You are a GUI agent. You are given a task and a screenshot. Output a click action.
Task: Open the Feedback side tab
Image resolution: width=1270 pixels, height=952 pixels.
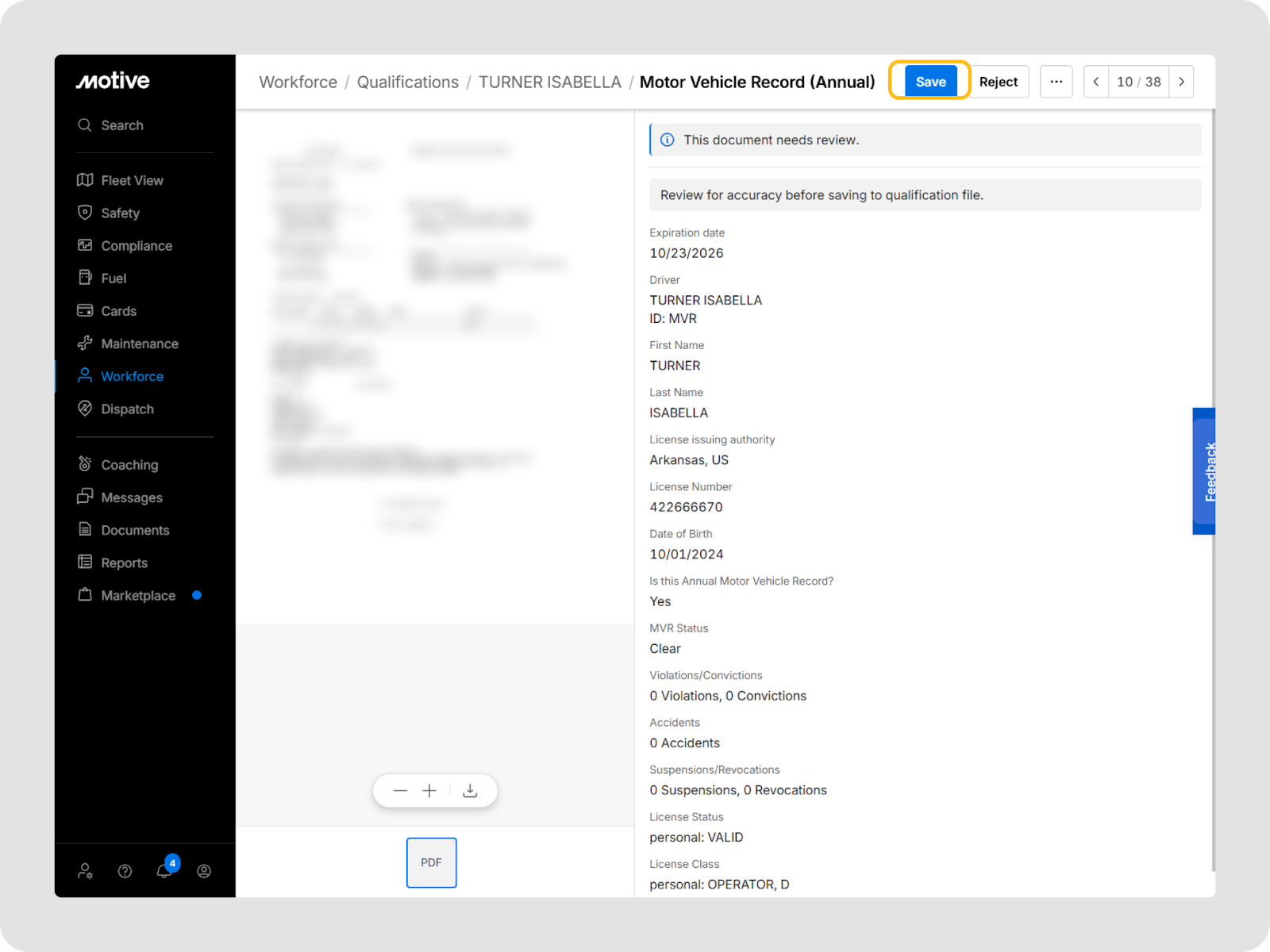(x=1205, y=471)
